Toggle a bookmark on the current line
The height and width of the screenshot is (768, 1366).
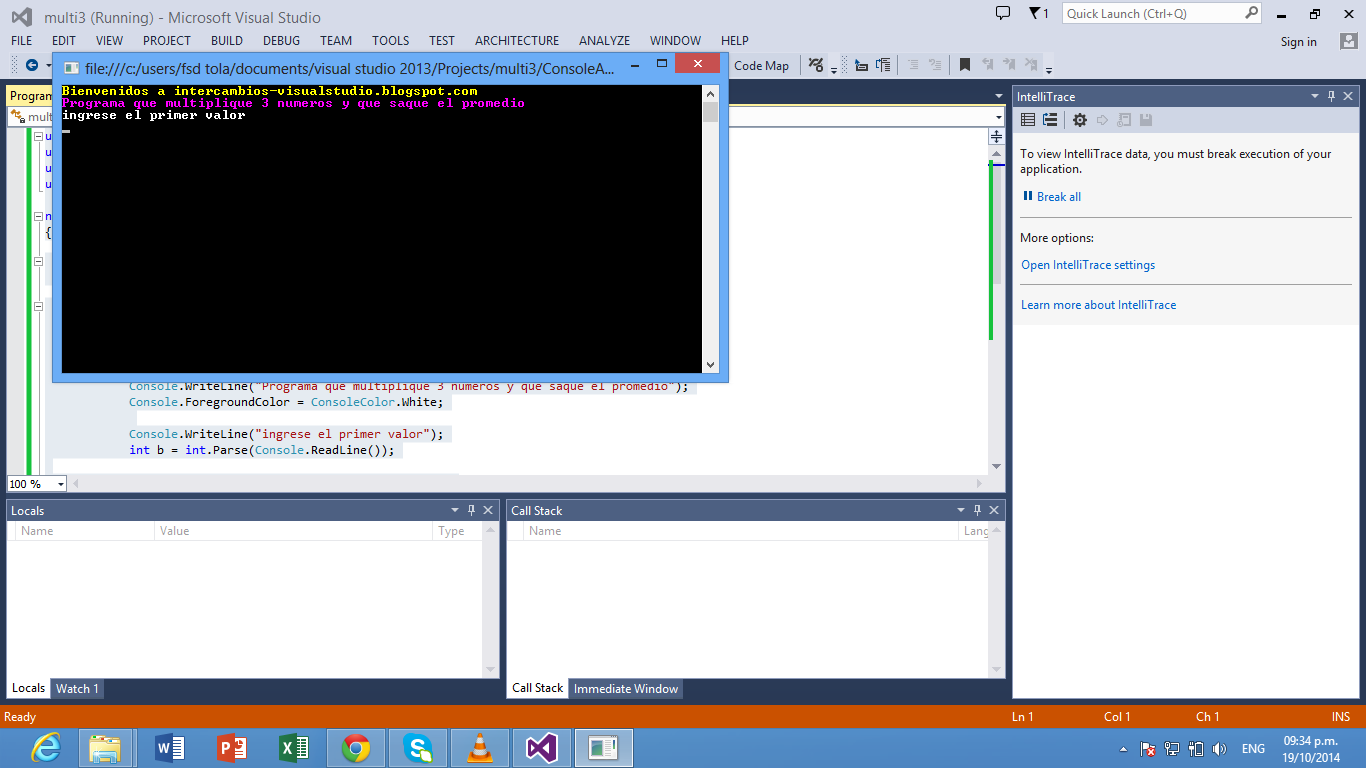(963, 63)
